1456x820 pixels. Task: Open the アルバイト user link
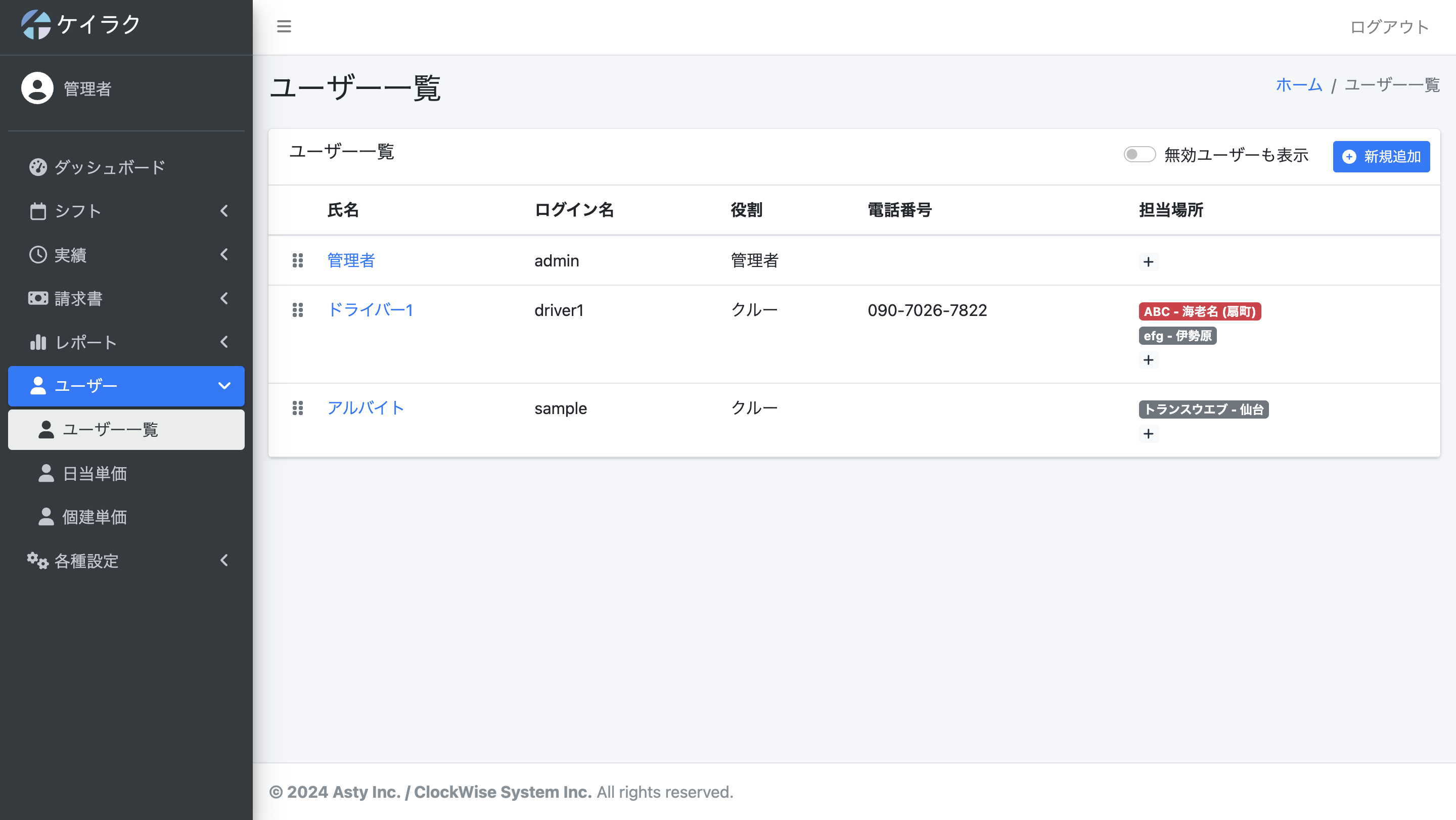[366, 408]
